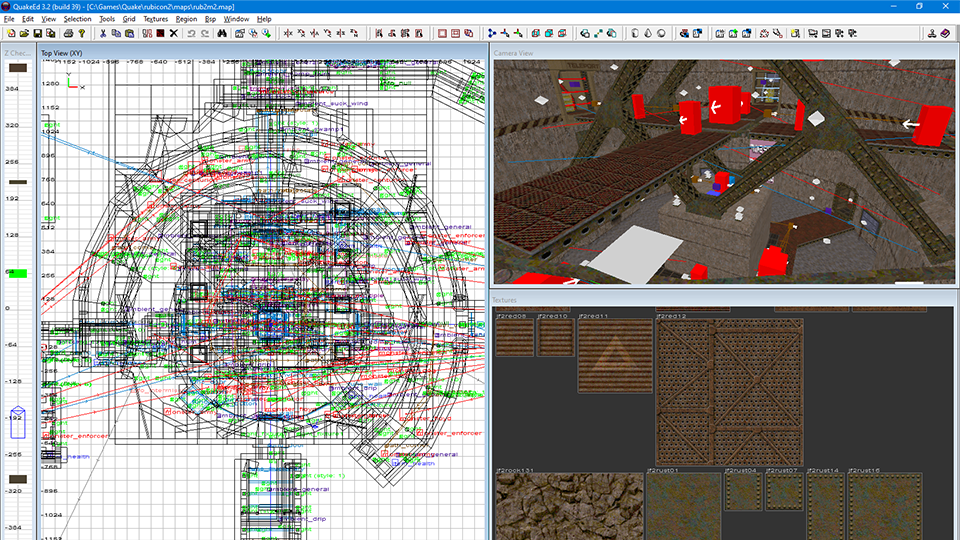
Task: Delete selection with the black X icon
Action: 174,33
